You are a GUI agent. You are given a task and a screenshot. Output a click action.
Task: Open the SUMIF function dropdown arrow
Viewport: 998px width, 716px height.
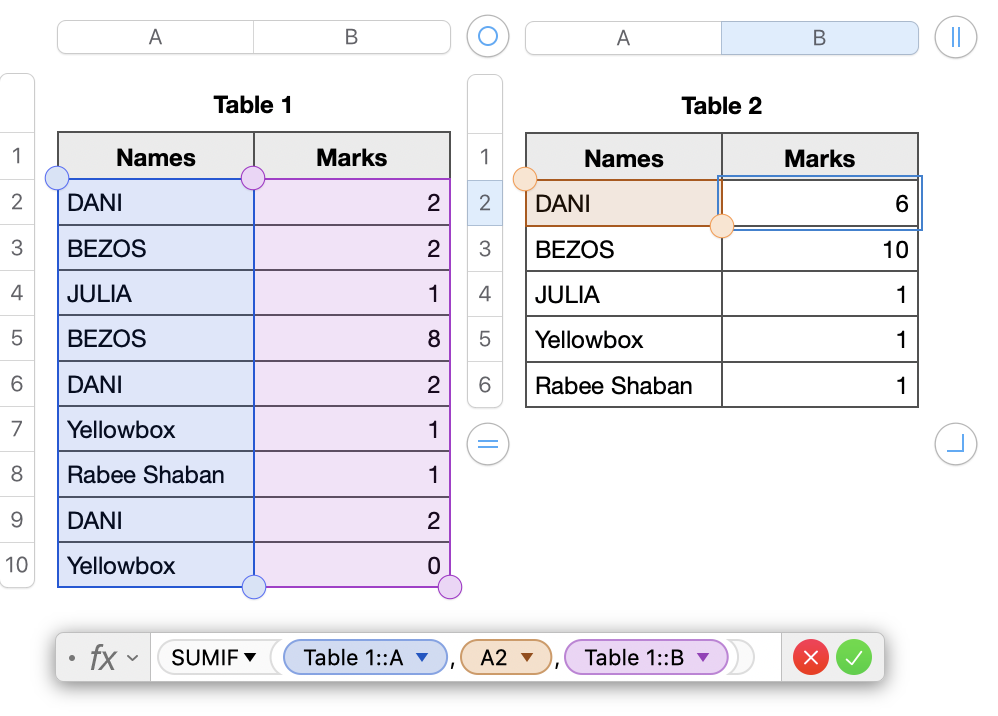coord(250,658)
